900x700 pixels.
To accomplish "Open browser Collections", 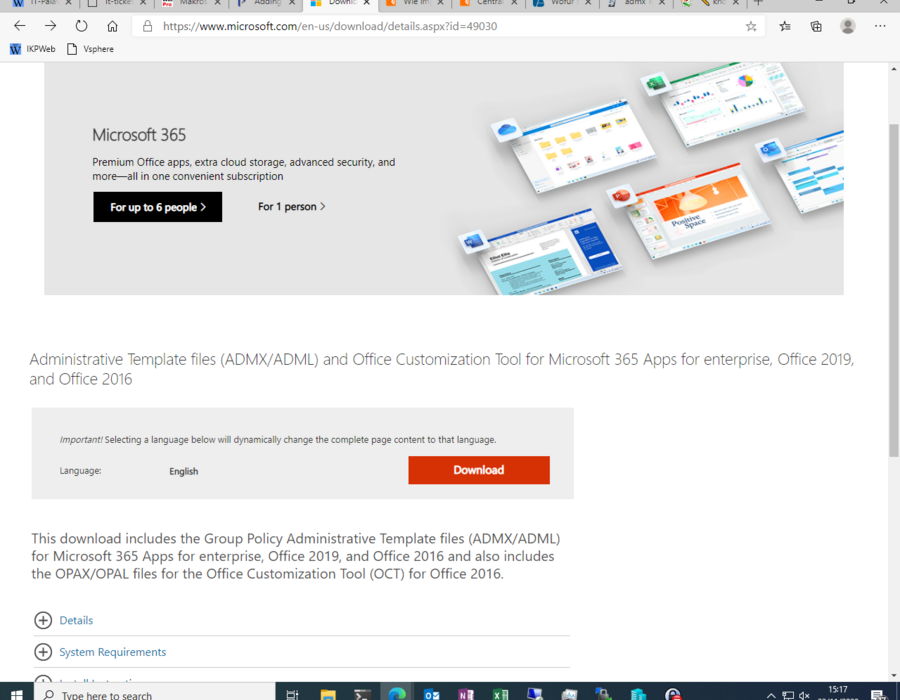I will point(816,26).
